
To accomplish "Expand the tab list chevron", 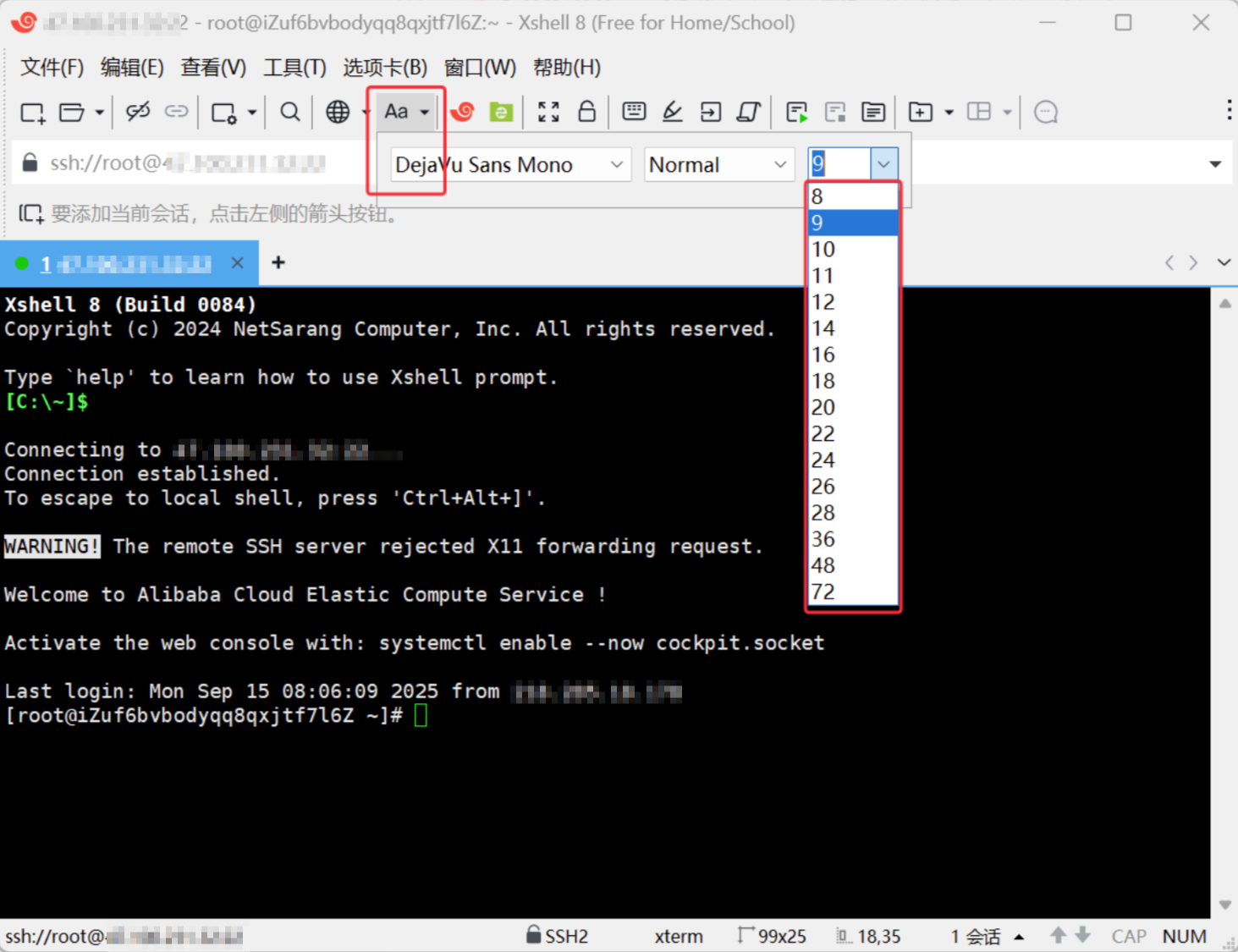I will coord(1224,262).
